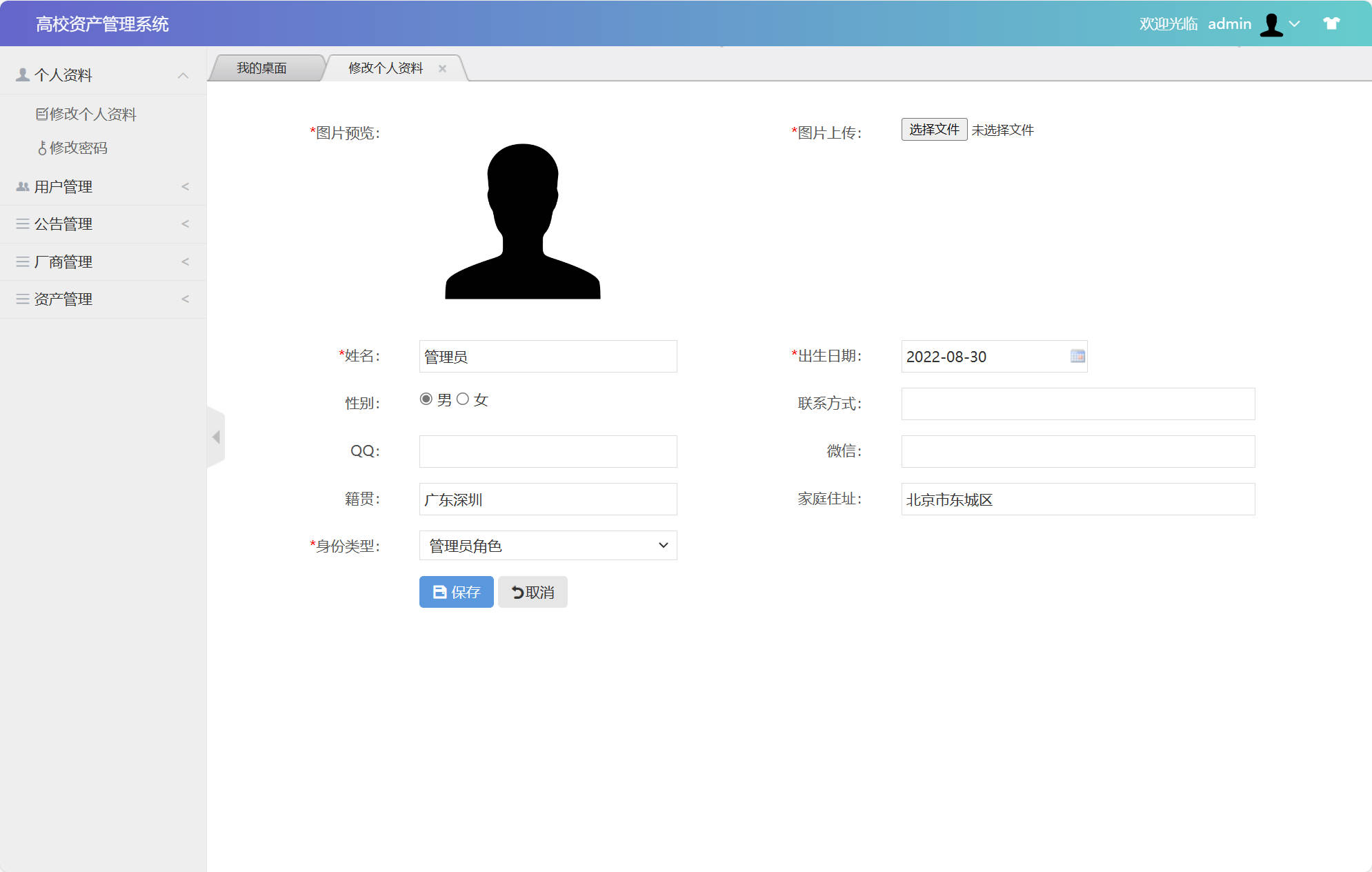Collapse the 个人资料 section chevron
The height and width of the screenshot is (872, 1372).
[x=183, y=75]
